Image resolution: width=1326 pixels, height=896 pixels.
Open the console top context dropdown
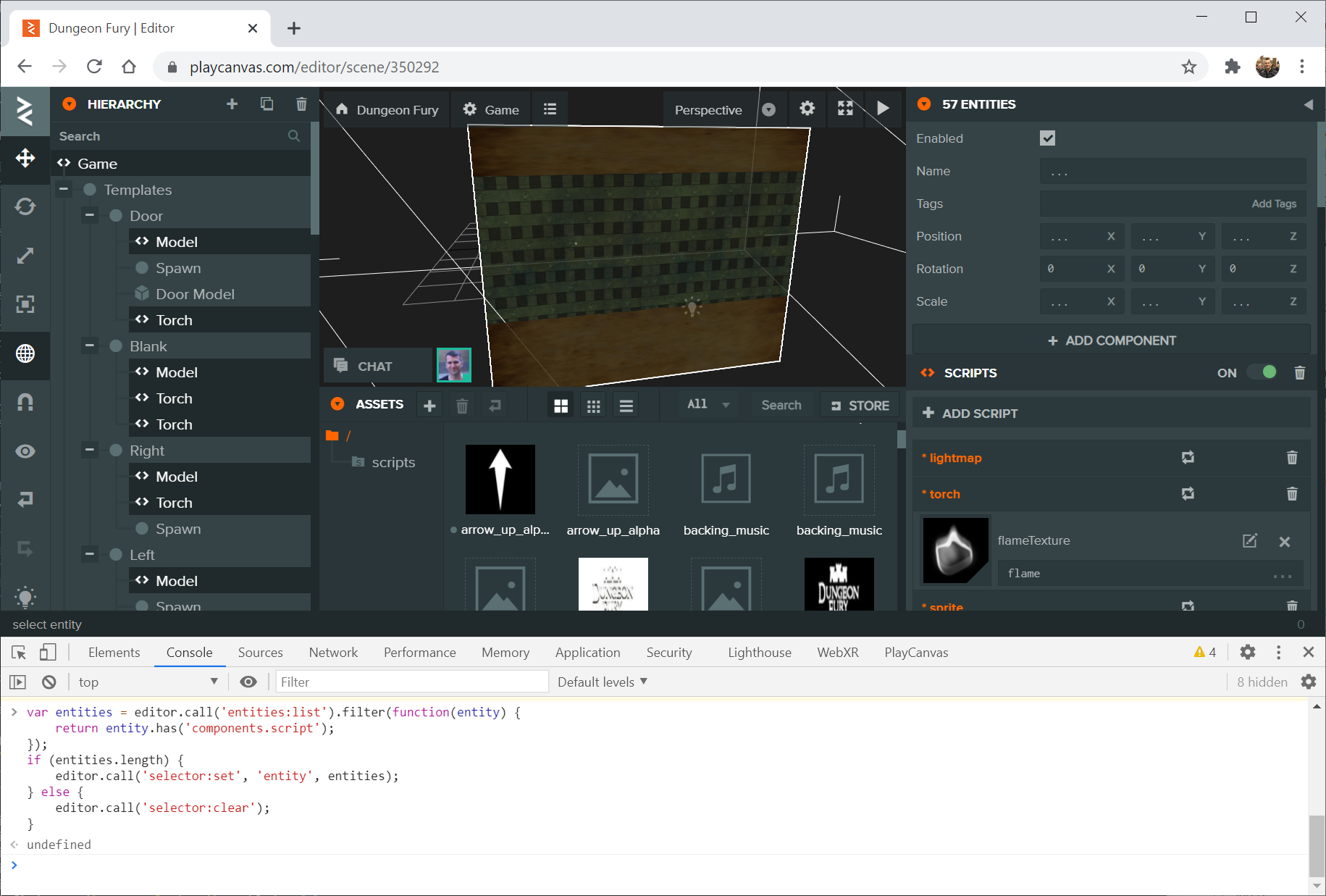tap(148, 682)
